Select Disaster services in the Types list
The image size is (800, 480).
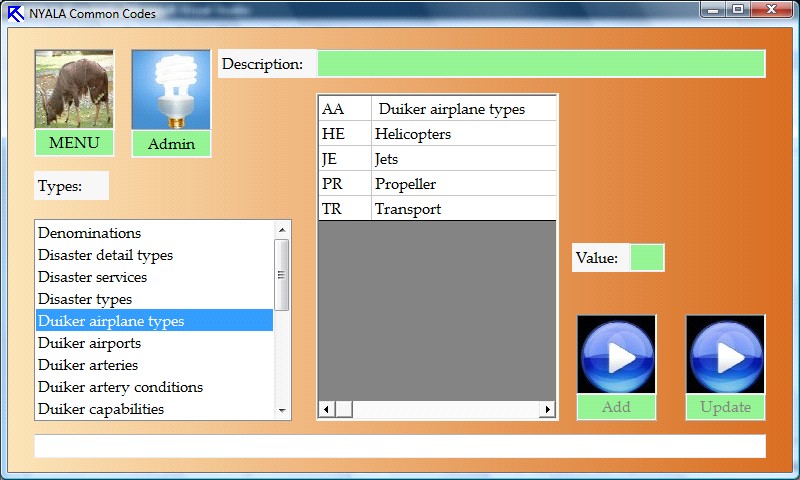[x=93, y=277]
